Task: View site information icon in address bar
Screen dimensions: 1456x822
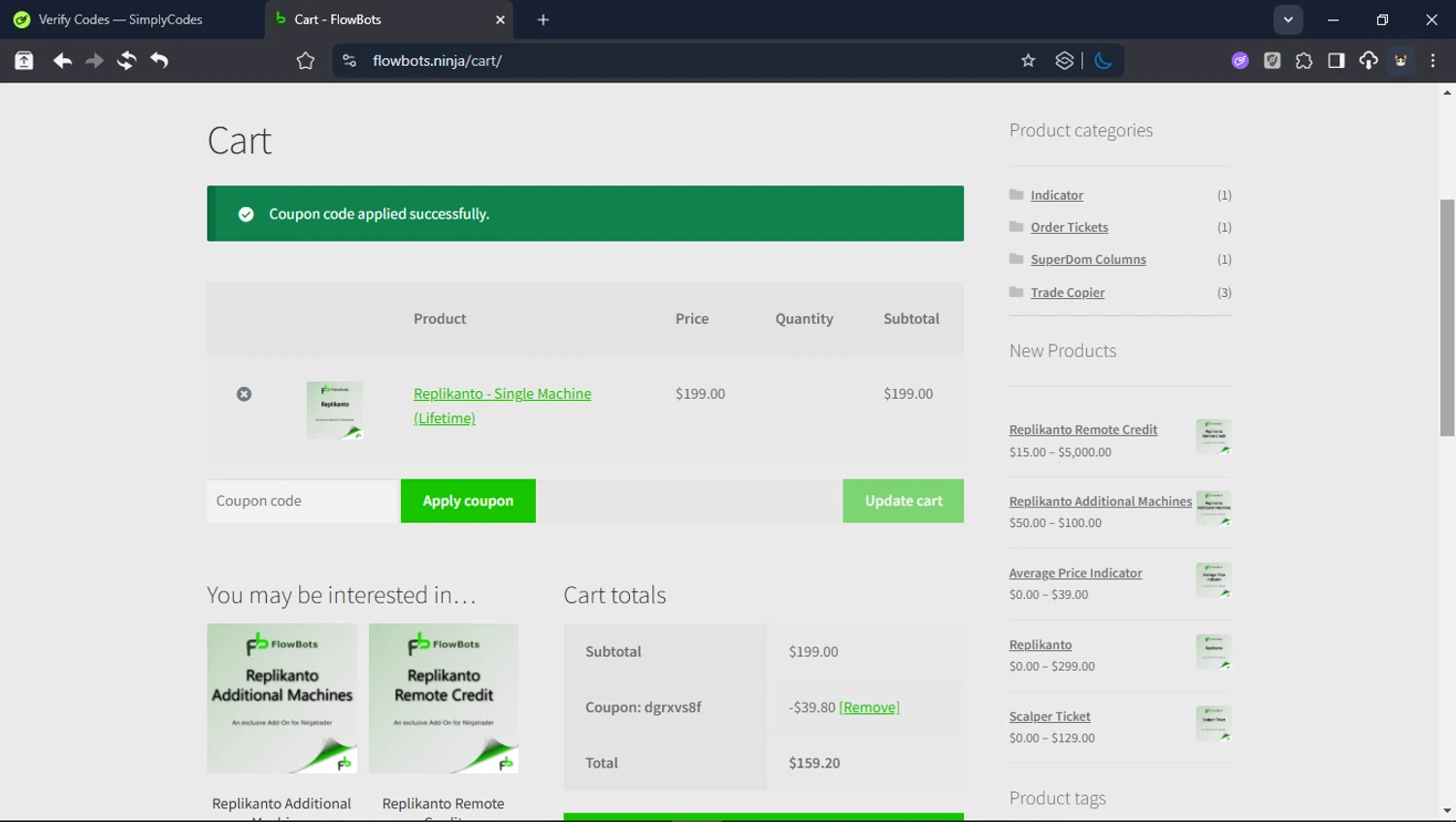Action: coord(349,60)
